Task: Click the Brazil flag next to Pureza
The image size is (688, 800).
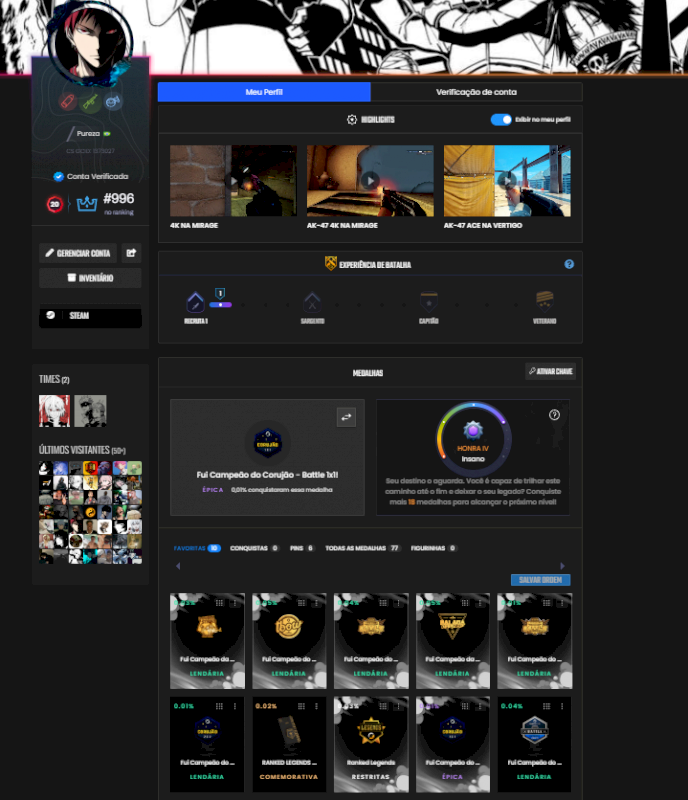Action: coord(107,134)
